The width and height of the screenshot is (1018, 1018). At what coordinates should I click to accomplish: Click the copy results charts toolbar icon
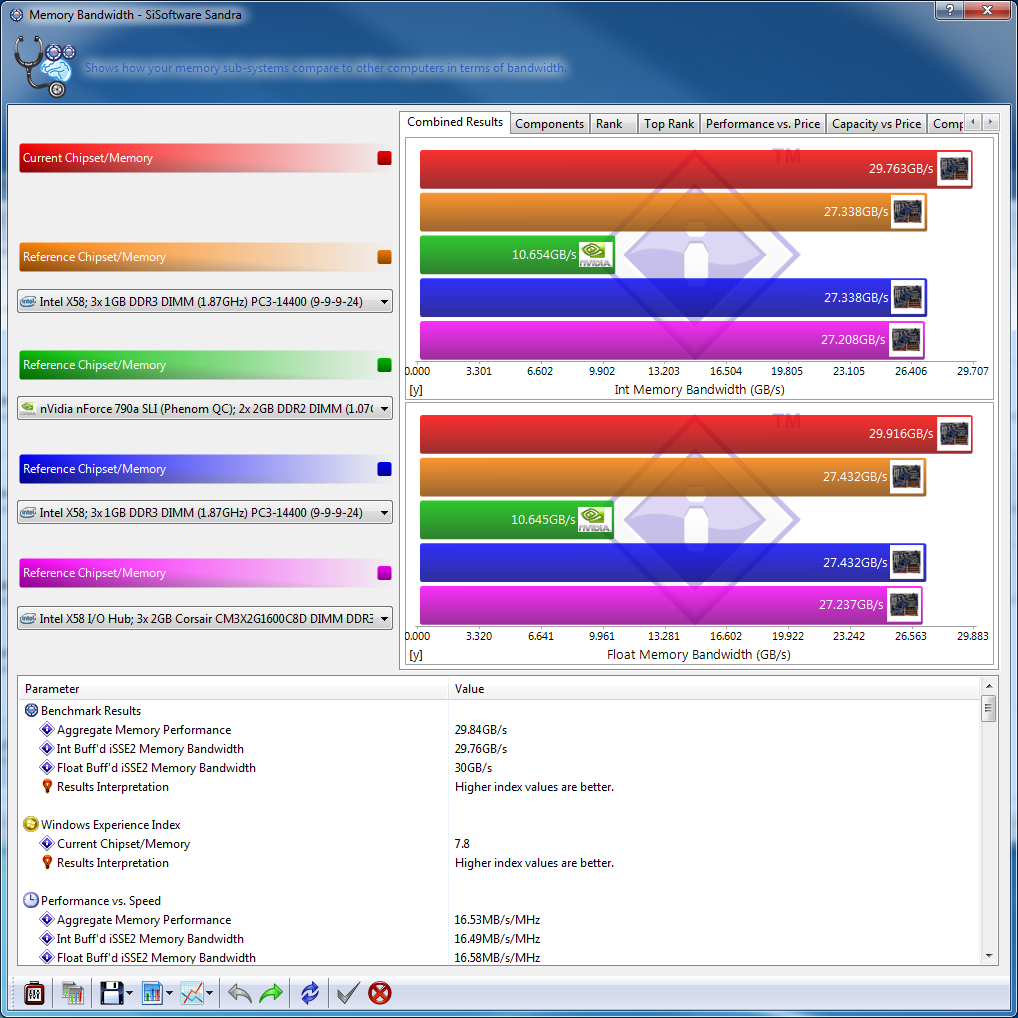(x=73, y=993)
